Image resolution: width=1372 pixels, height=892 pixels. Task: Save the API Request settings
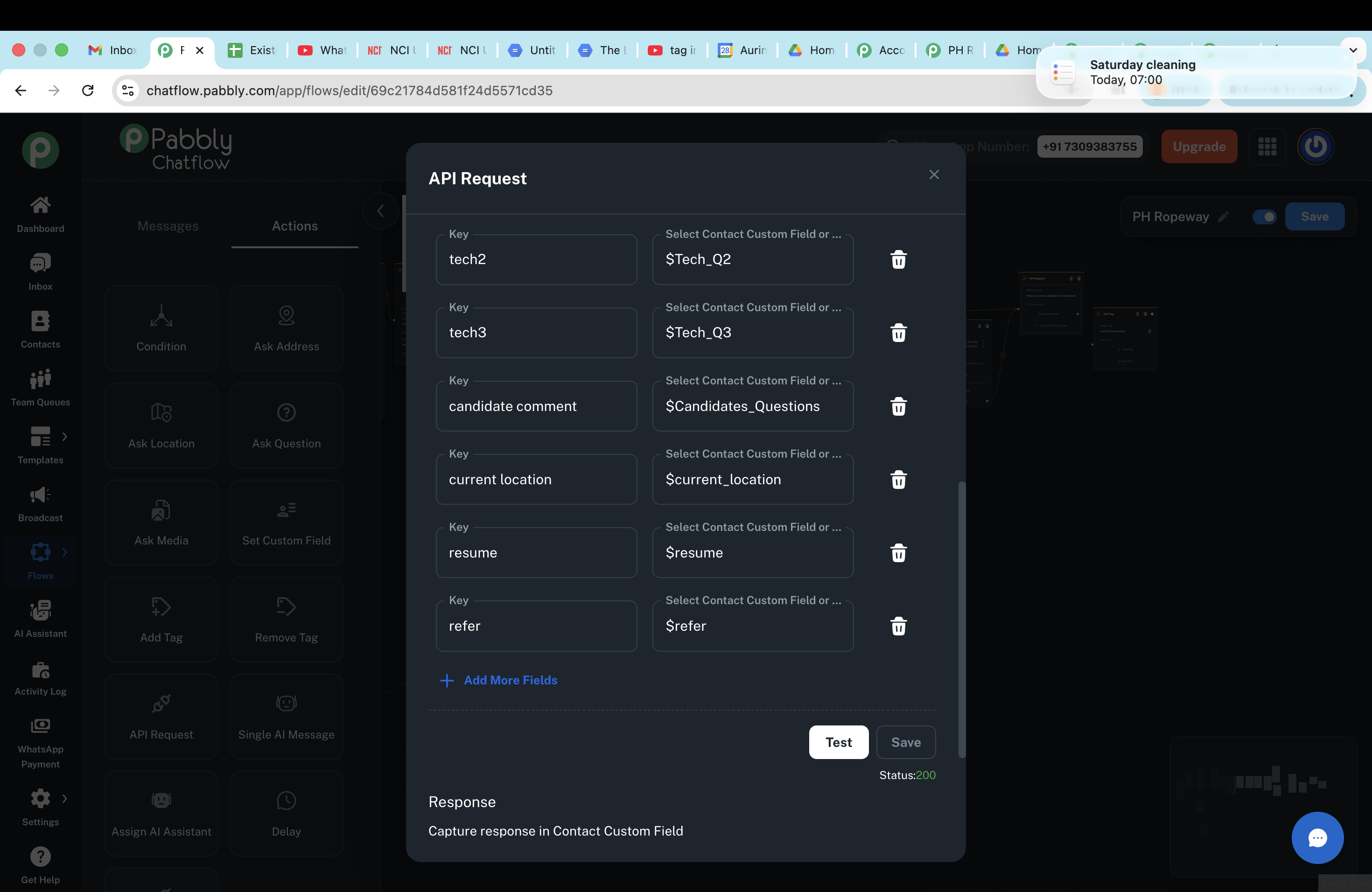906,742
